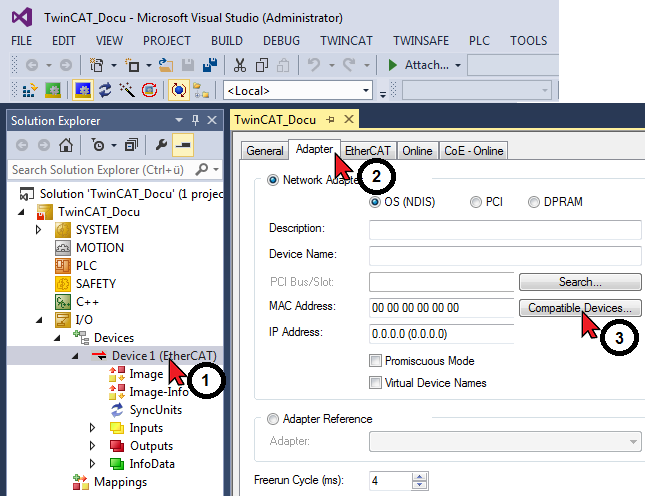
Task: Open the PLC menu
Action: pos(479,41)
